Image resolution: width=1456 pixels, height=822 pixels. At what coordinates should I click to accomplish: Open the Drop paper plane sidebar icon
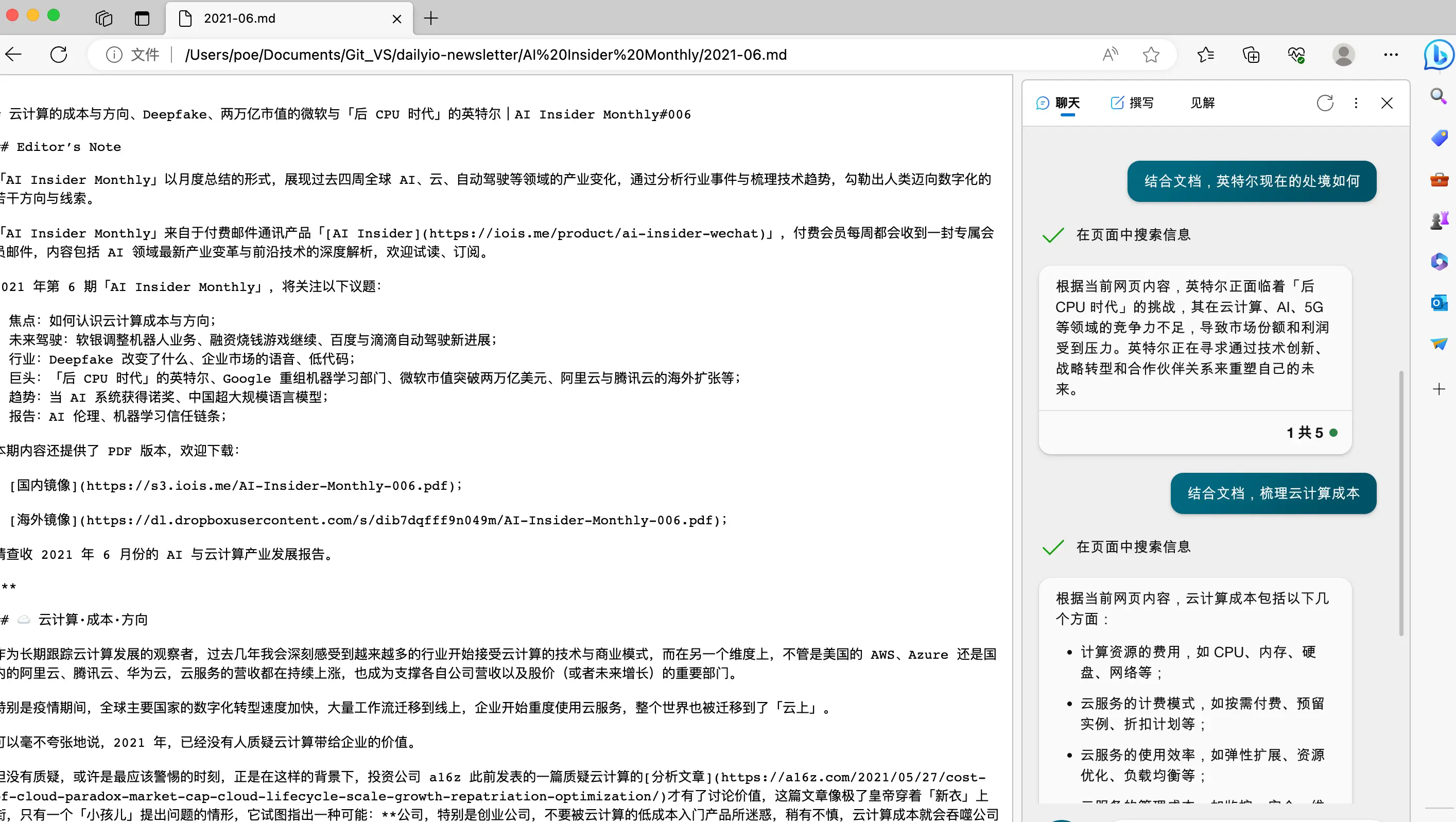coord(1438,344)
